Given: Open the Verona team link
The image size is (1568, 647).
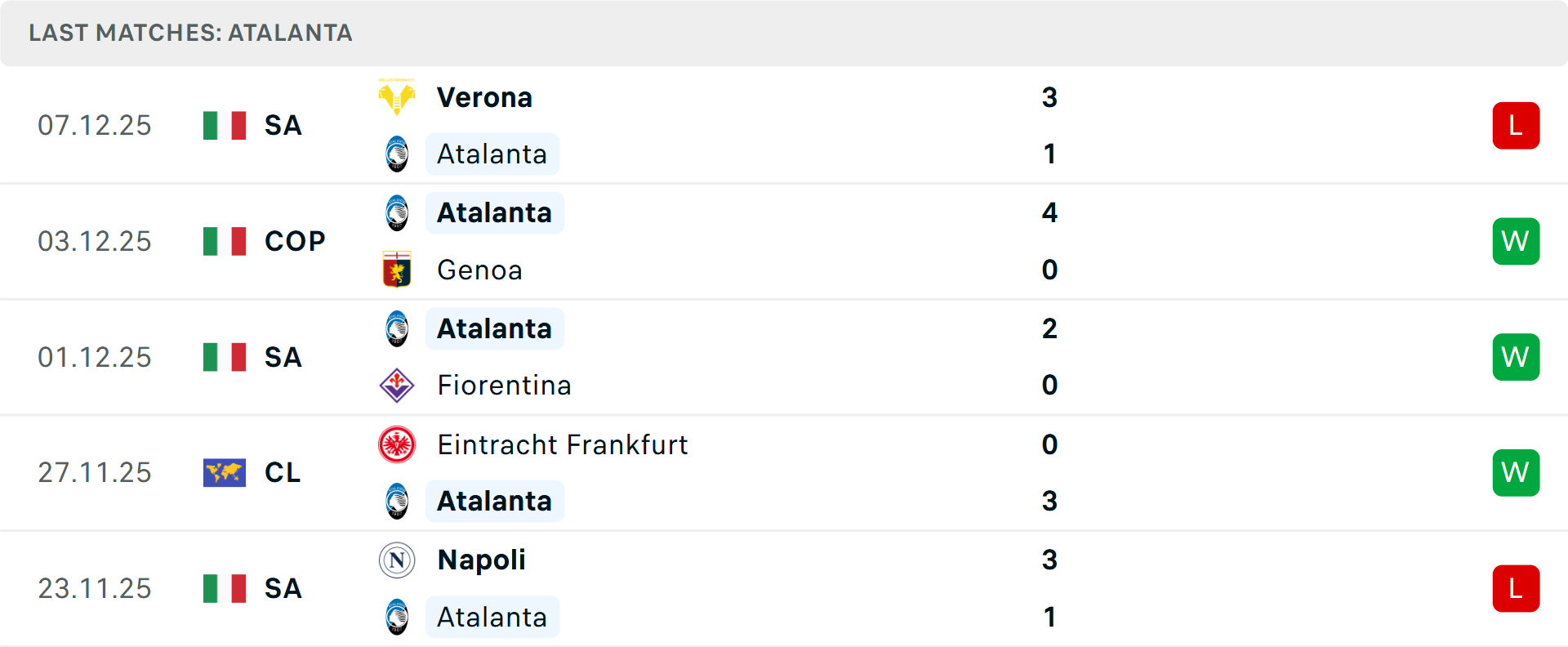Looking at the screenshot, I should click(x=484, y=97).
